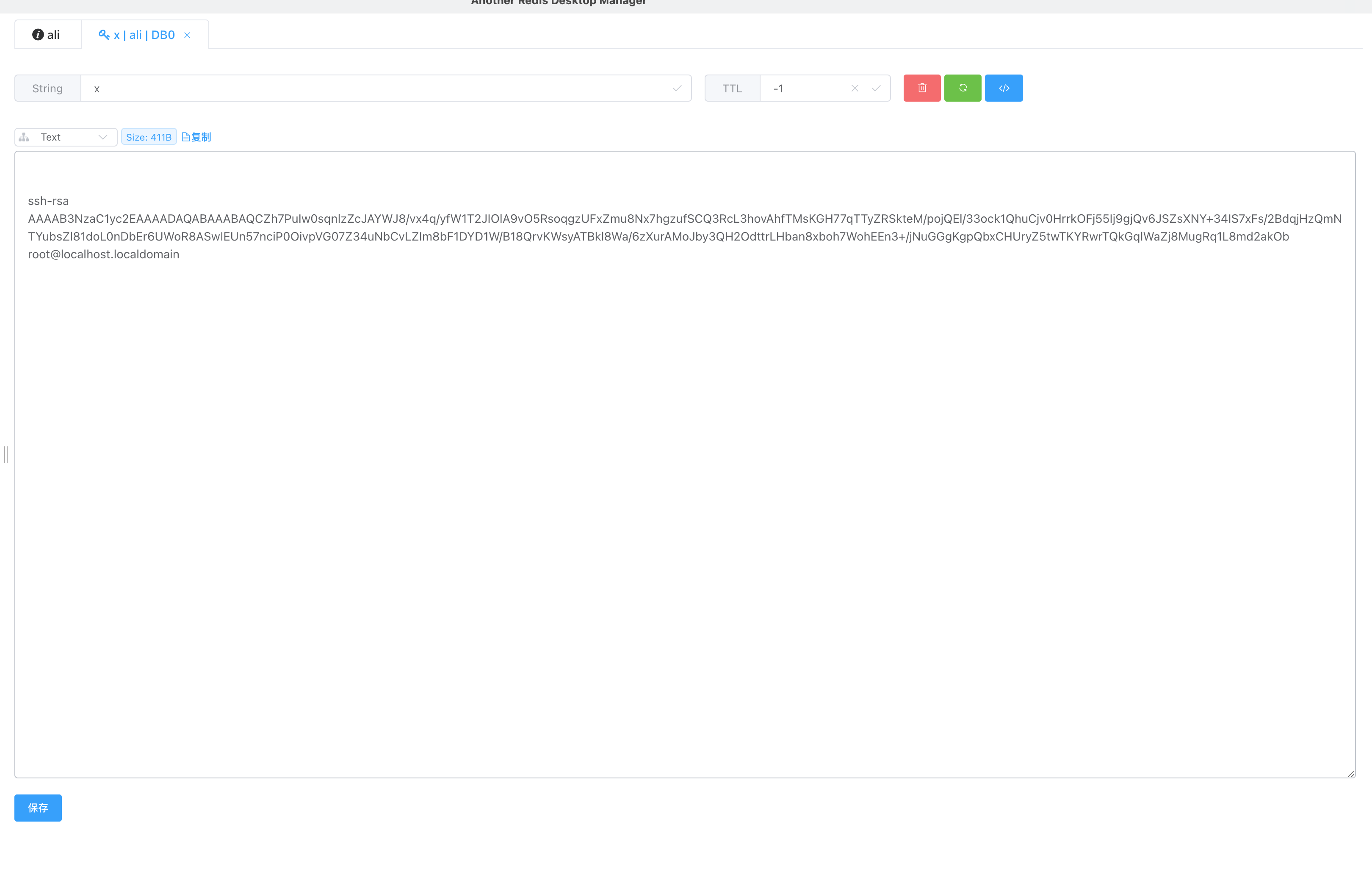This screenshot has height=869, width=1372.
Task: Clear the TTL value with X icon
Action: tap(854, 89)
